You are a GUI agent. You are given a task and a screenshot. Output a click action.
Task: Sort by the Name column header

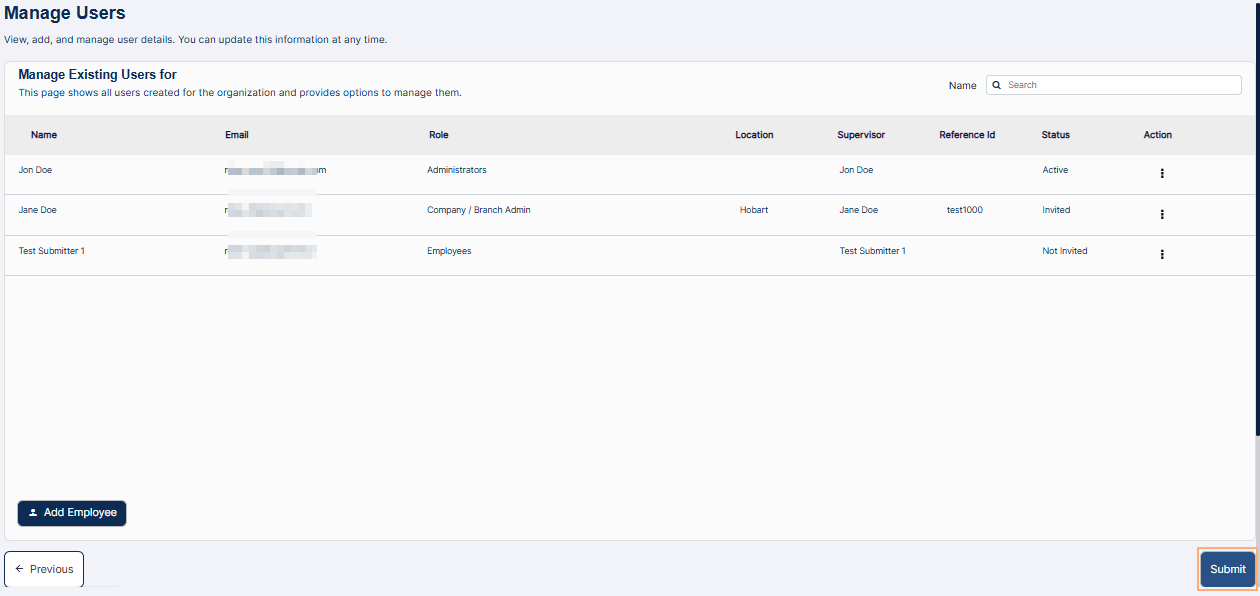[44, 135]
